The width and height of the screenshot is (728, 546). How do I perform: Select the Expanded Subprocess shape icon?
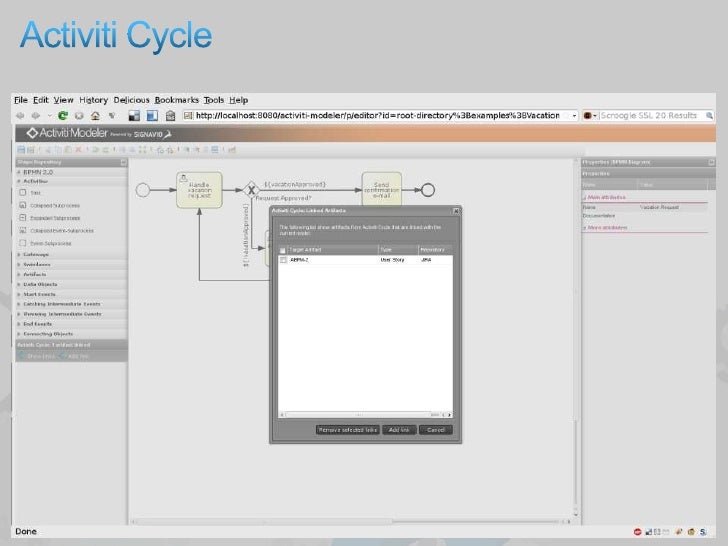click(x=23, y=217)
